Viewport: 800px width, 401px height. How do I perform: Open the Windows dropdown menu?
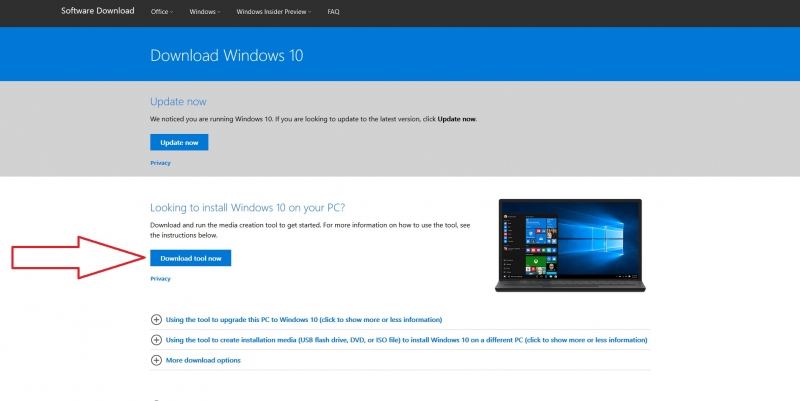pyautogui.click(x=205, y=11)
